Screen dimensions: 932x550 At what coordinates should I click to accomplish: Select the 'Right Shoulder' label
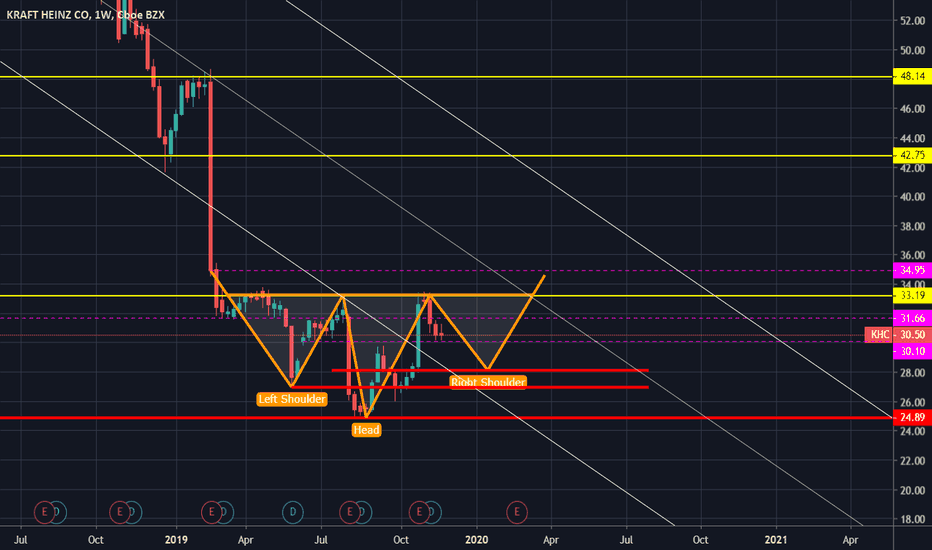click(x=488, y=382)
